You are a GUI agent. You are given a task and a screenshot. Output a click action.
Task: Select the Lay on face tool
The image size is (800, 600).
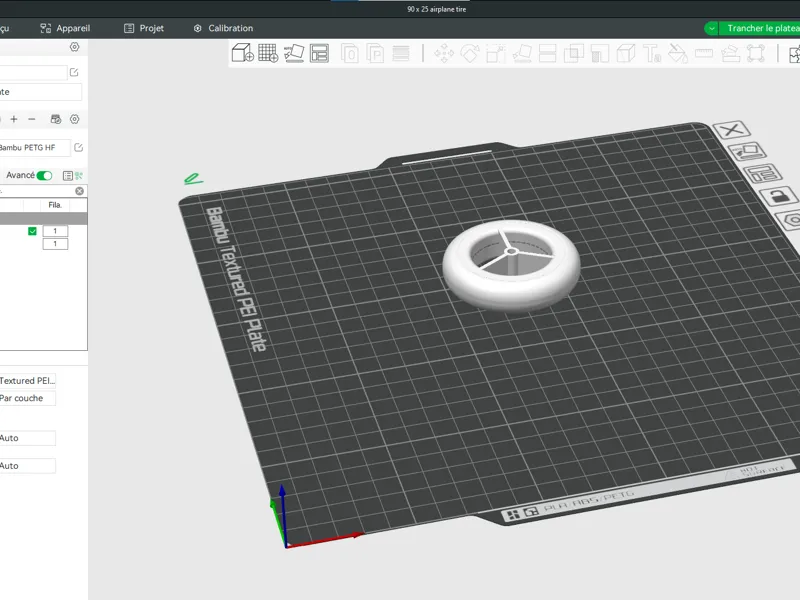coord(522,53)
